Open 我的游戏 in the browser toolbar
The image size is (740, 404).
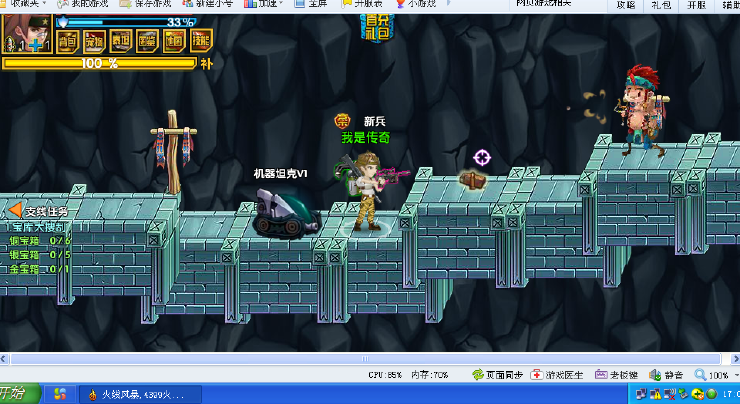[x=83, y=4]
